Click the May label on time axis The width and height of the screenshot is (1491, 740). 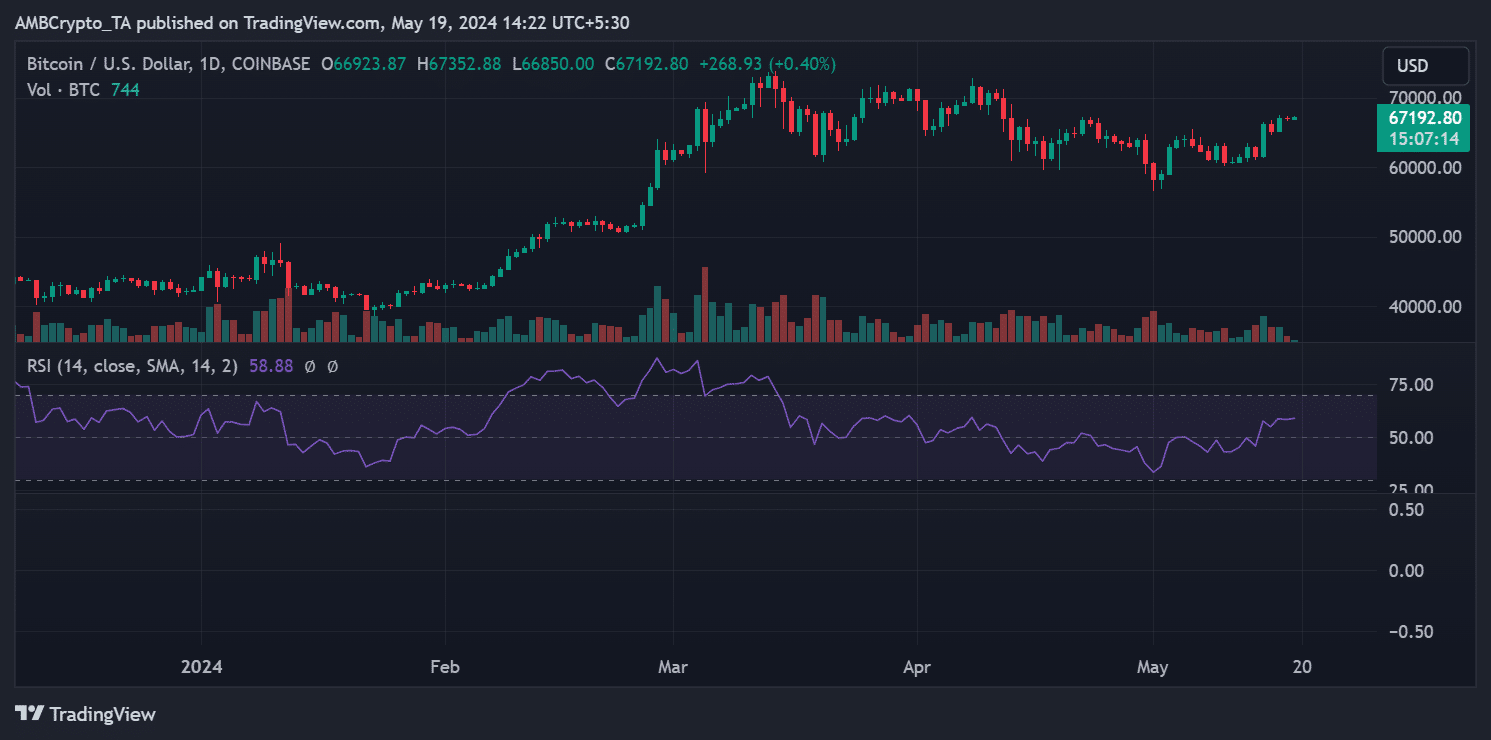(1153, 666)
